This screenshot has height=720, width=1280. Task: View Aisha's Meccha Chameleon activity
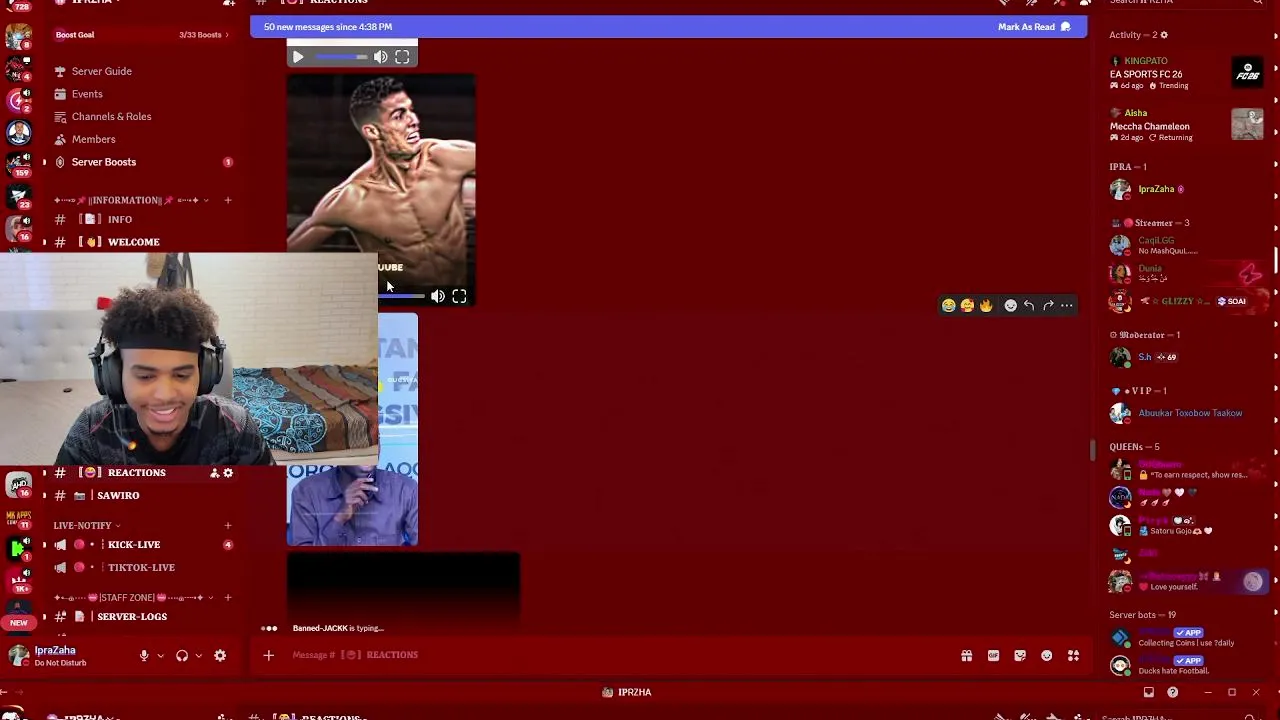tap(1187, 125)
